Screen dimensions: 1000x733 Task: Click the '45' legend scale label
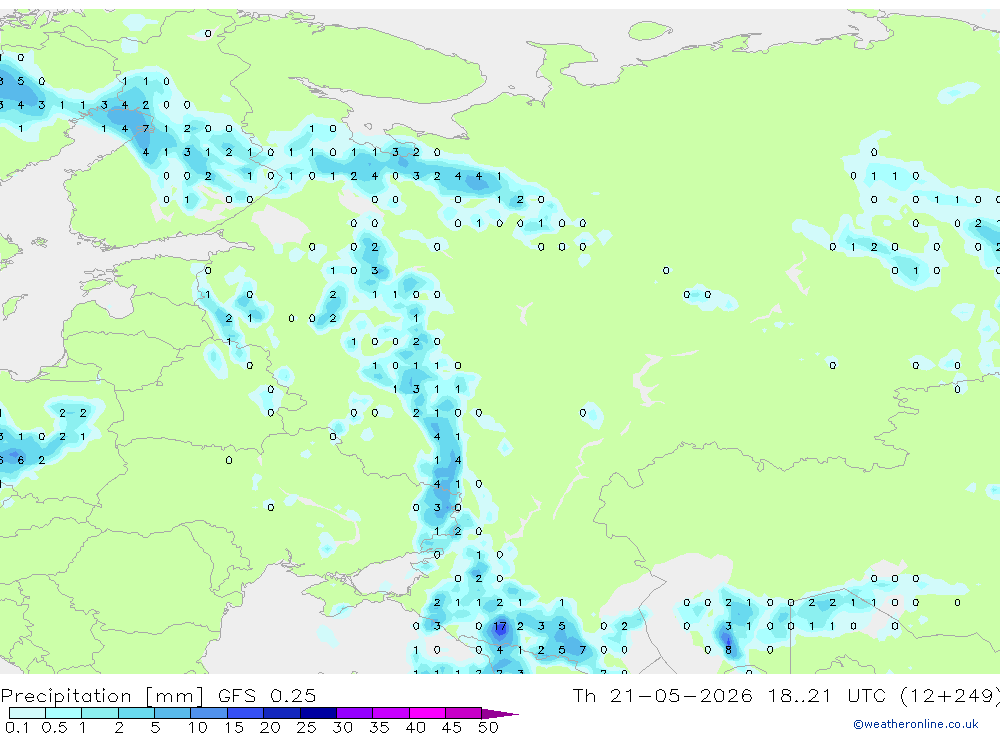pyautogui.click(x=452, y=727)
